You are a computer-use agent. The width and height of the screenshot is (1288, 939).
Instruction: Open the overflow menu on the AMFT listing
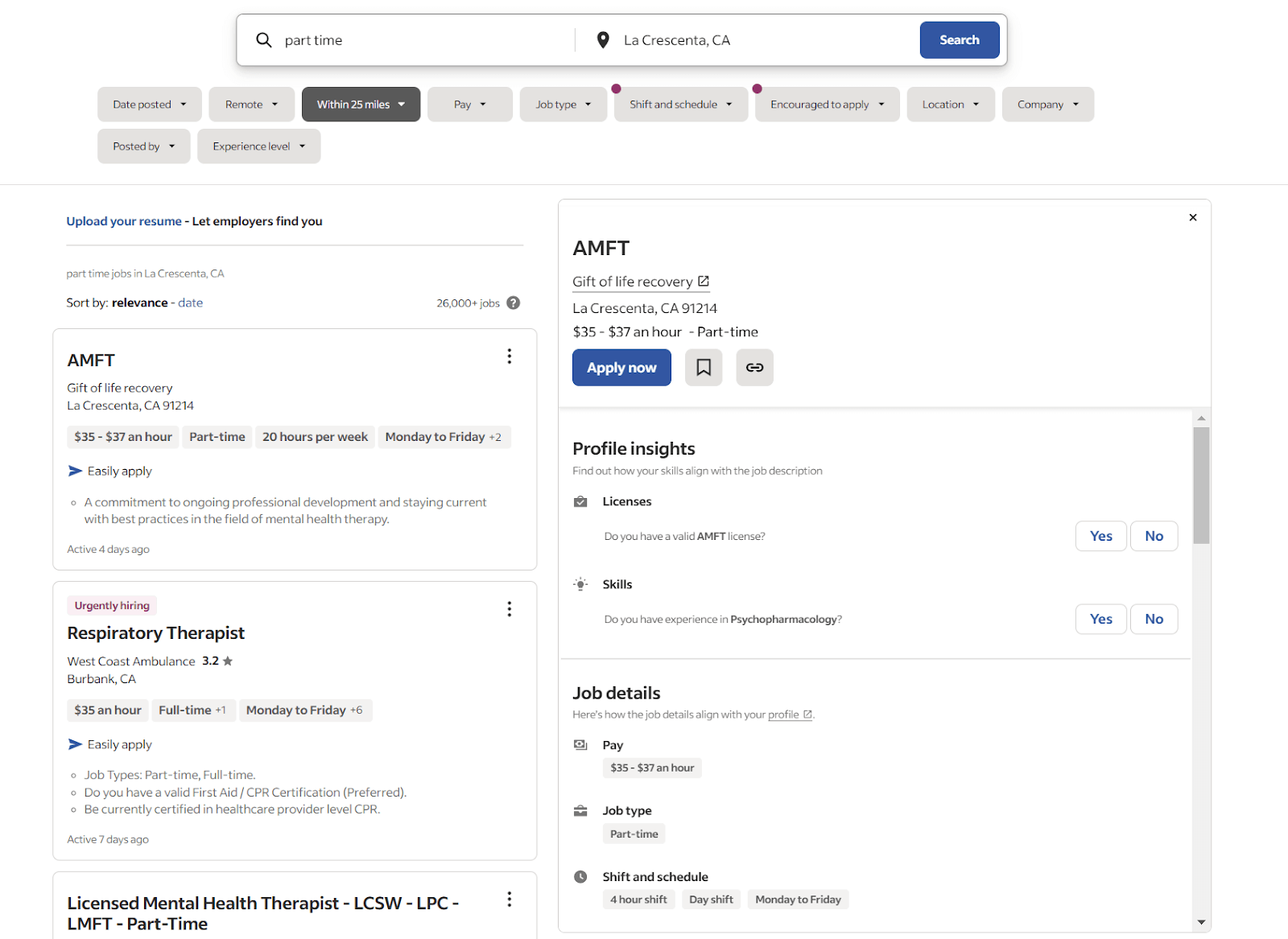point(509,356)
